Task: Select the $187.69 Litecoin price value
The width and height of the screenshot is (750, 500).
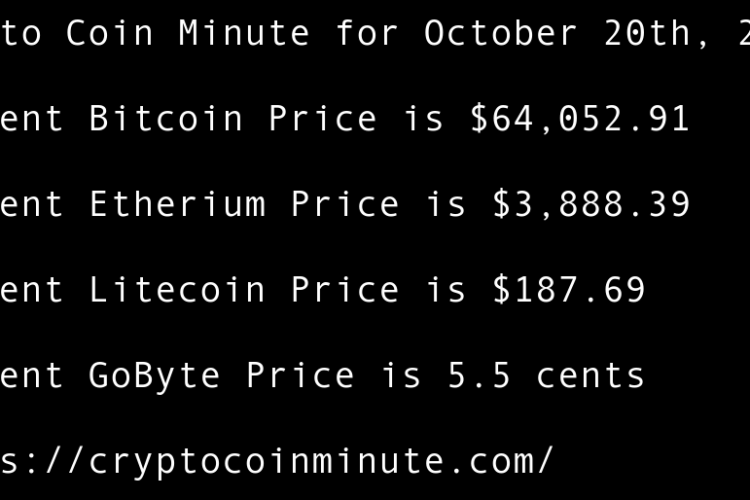Action: pyautogui.click(x=569, y=291)
